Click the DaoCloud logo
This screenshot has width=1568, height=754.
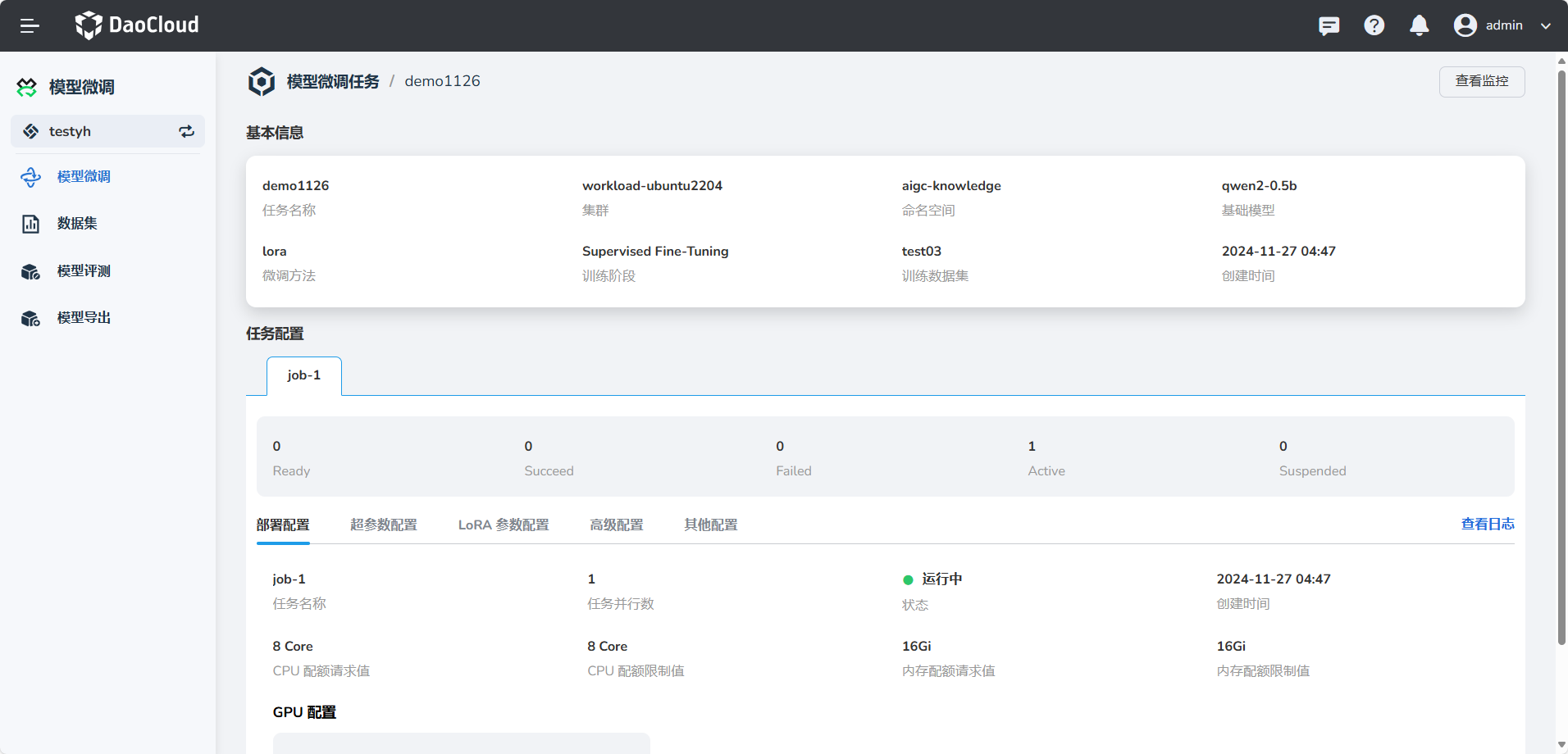pos(137,25)
